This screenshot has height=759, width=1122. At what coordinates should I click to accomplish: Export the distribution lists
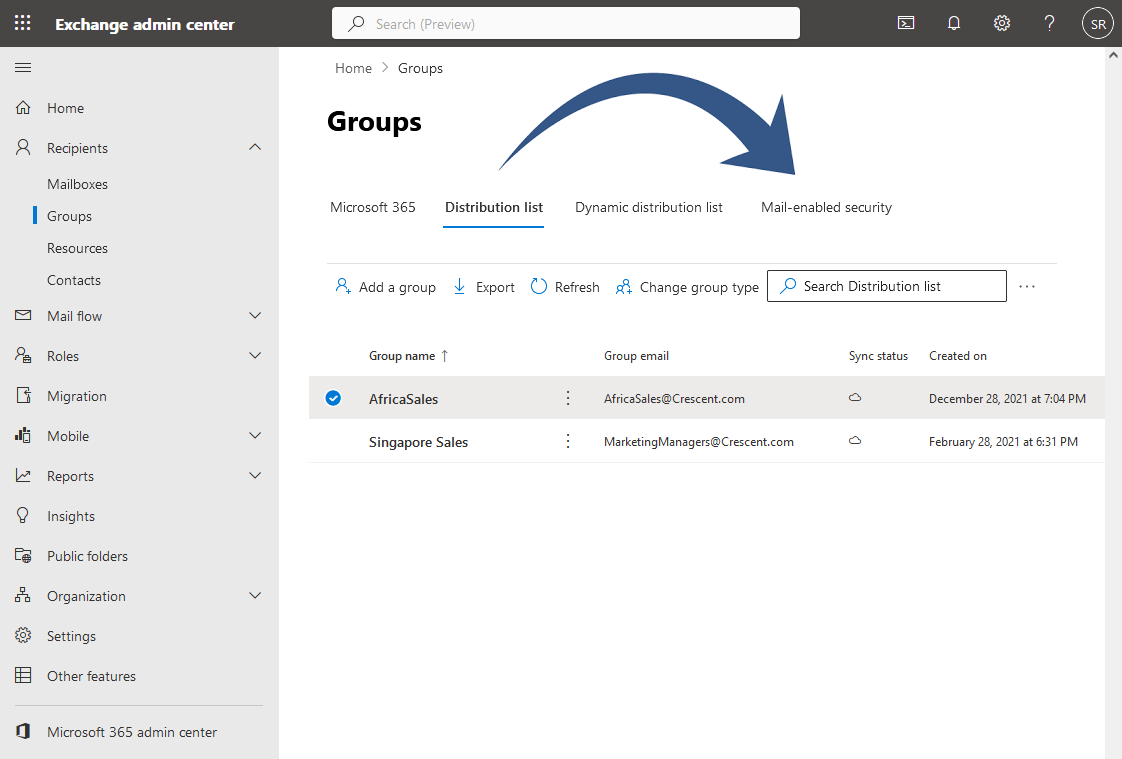point(483,286)
